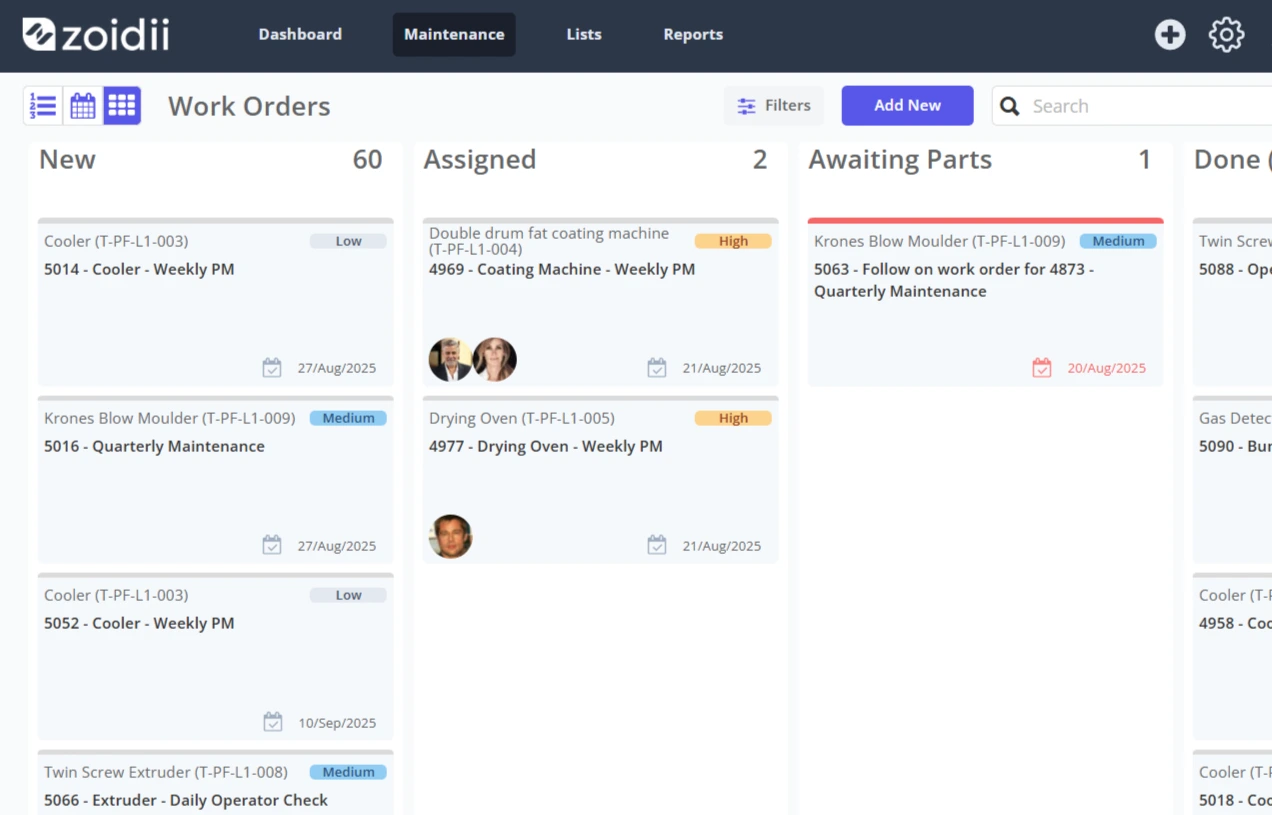Click due date 21/Aug/2025 on work order 4977
The width and height of the screenshot is (1272, 815).
tap(722, 546)
